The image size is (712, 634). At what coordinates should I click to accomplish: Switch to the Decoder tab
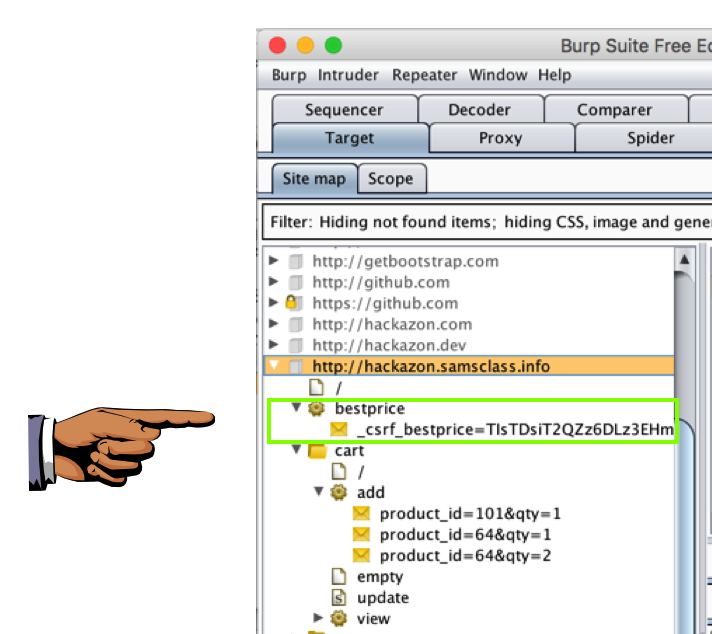[x=480, y=109]
